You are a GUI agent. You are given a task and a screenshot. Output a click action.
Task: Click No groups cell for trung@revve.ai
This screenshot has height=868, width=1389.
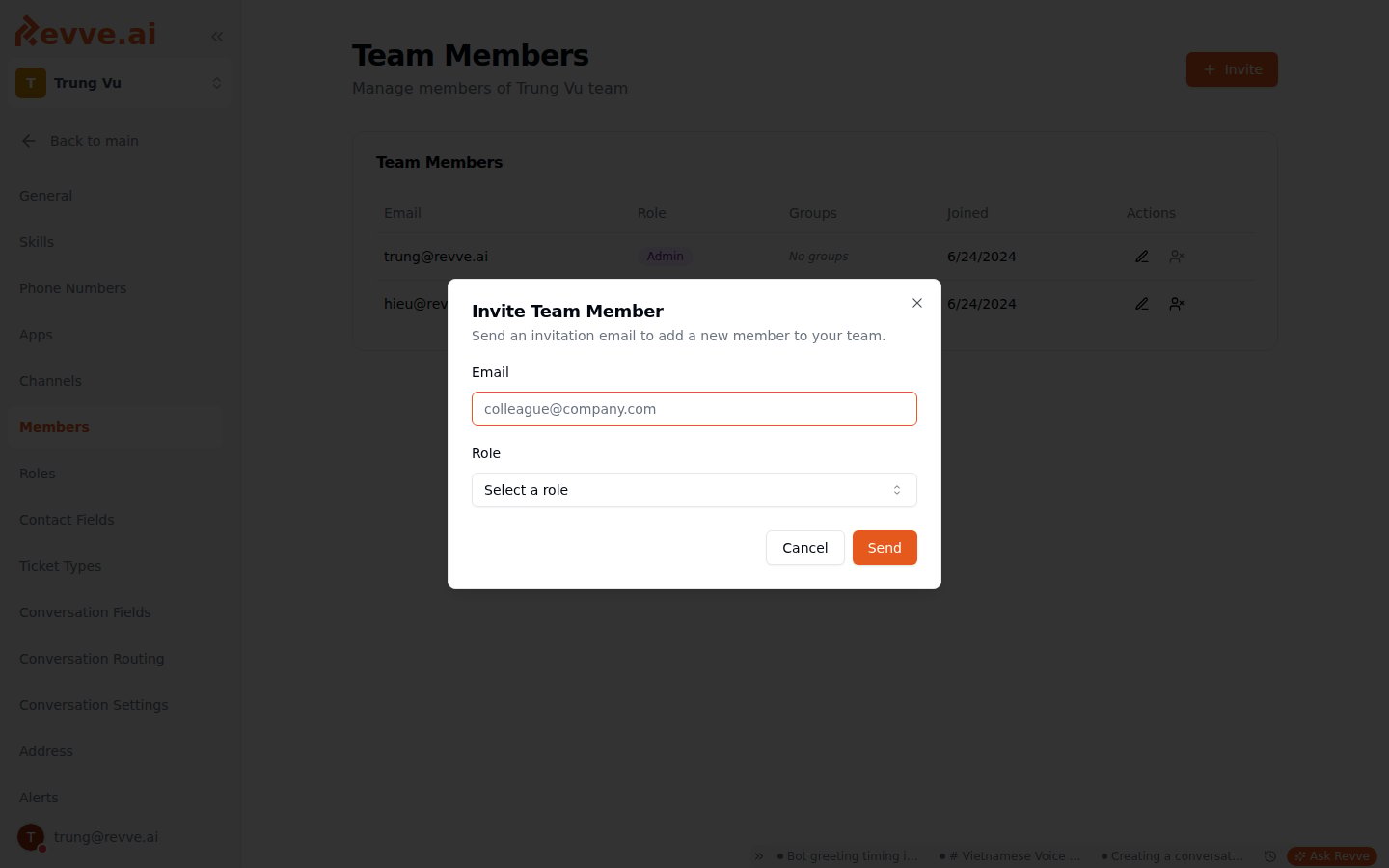(819, 257)
